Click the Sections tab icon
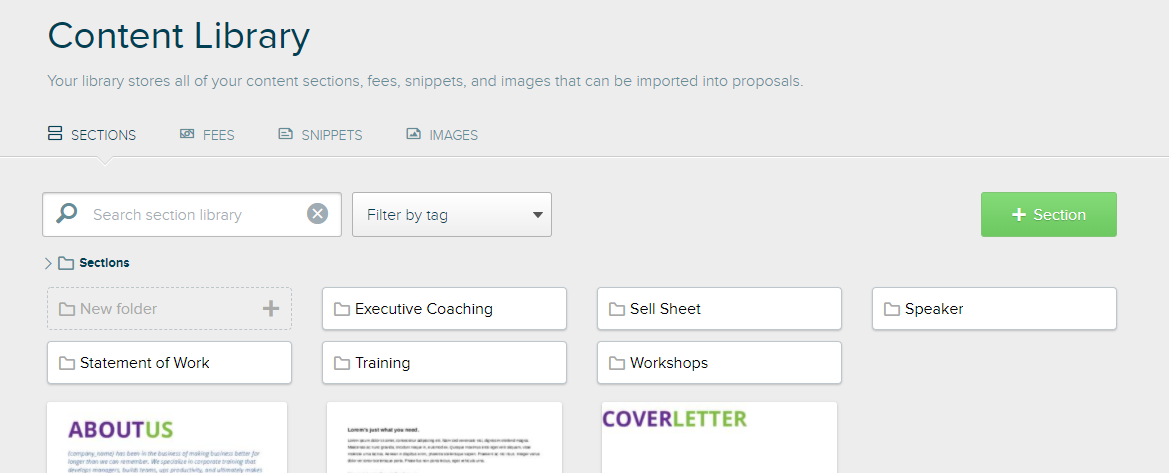Screen dimensions: 1169x473 tap(54, 134)
